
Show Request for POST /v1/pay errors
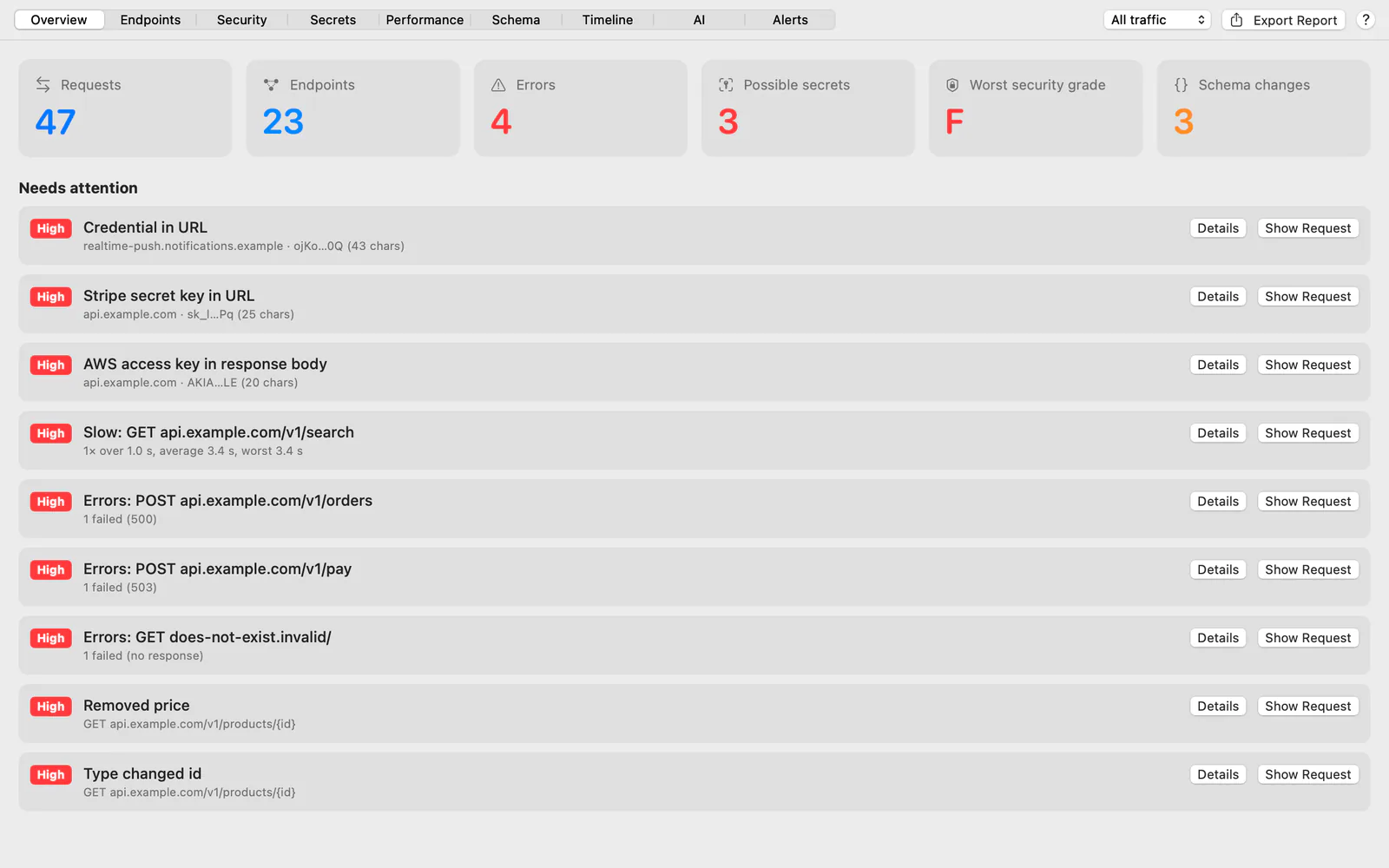1307,569
